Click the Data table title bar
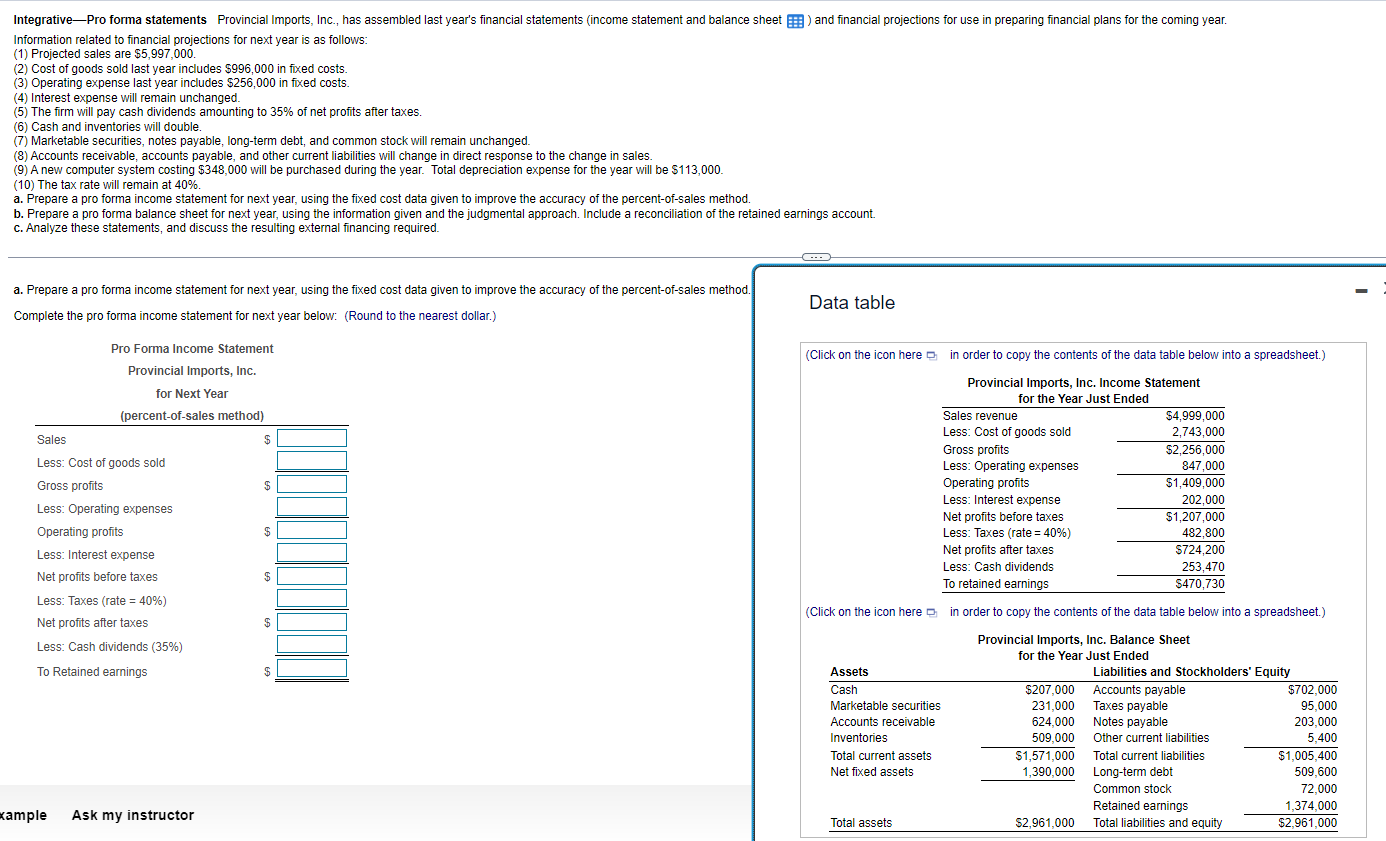Viewport: 1386px width, 841px height. tap(852, 302)
